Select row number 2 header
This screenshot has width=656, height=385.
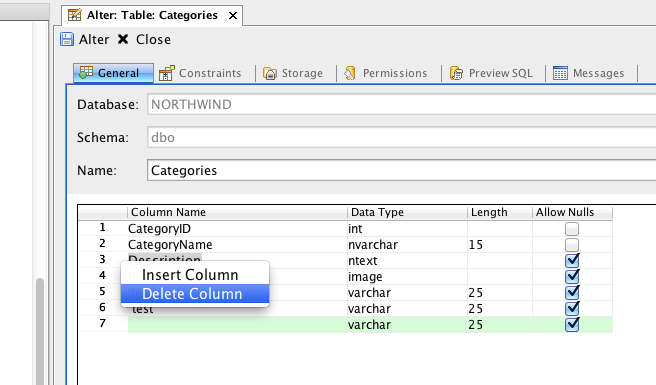102,244
